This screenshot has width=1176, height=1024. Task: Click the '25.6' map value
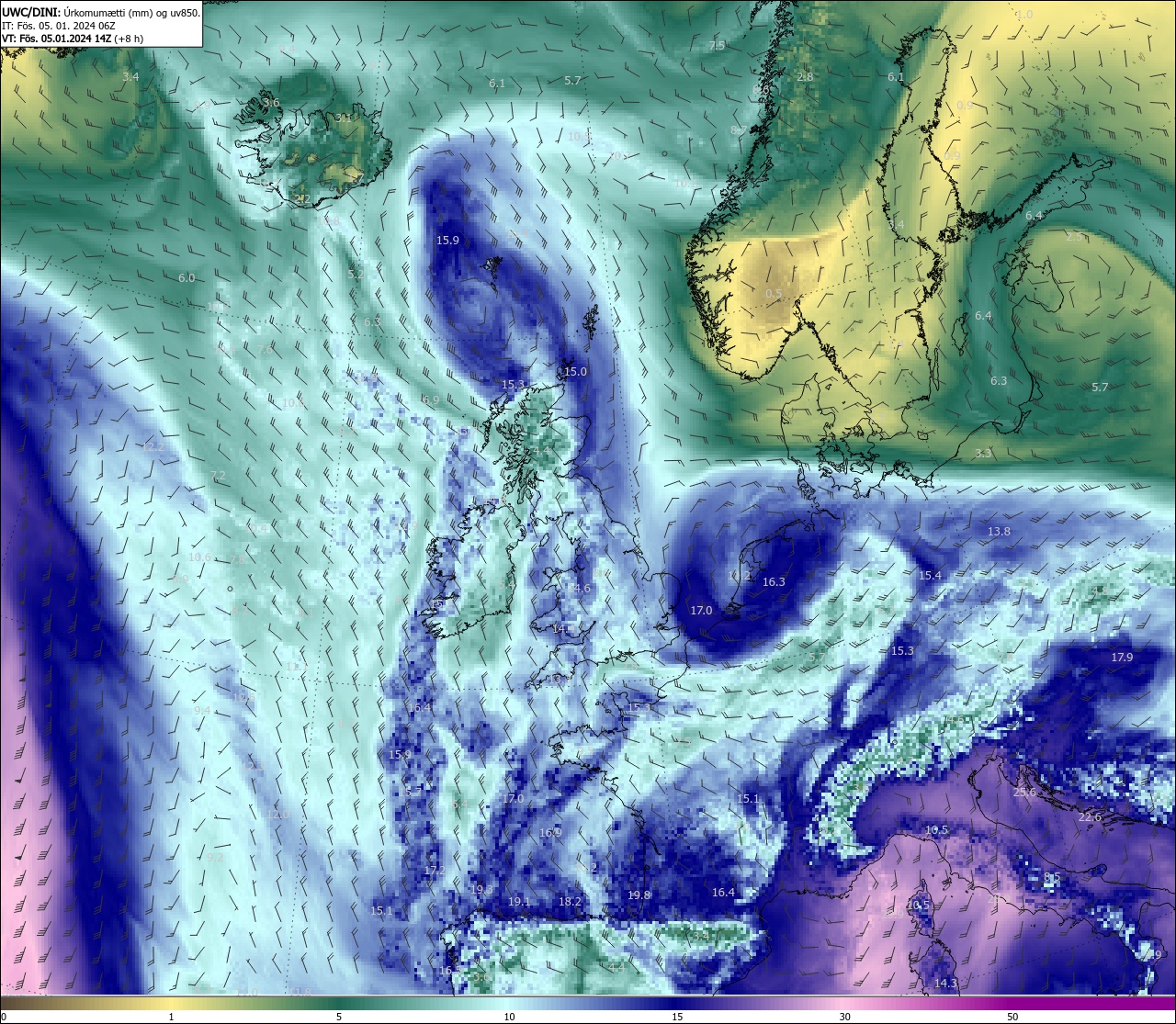click(1024, 792)
